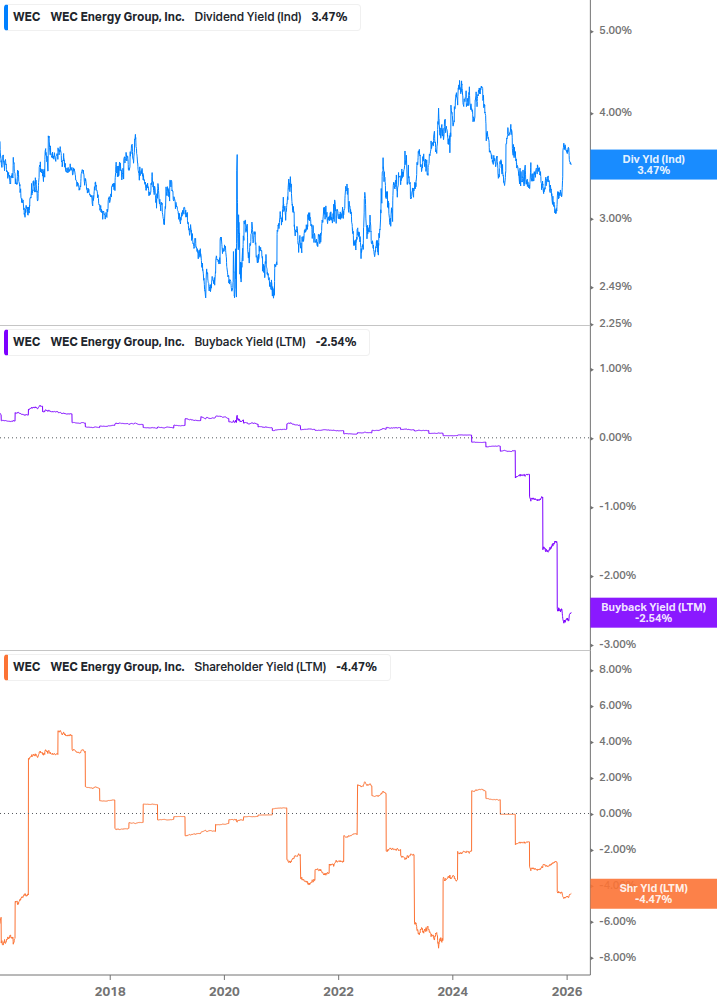Click the 1.00% tick on the buyback yield axis
This screenshot has width=717, height=1005.
(x=615, y=369)
